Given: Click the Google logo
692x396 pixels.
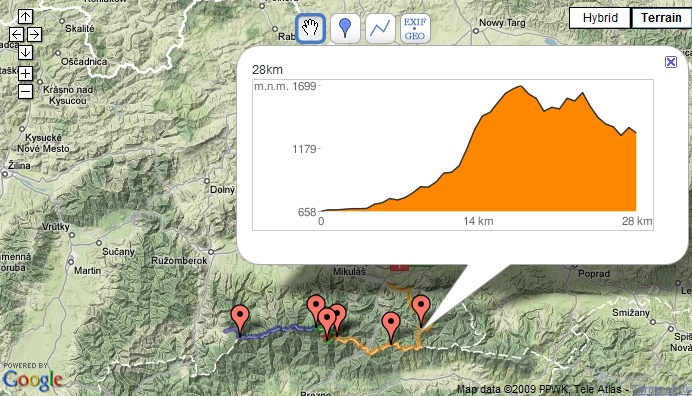Looking at the screenshot, I should 33,380.
